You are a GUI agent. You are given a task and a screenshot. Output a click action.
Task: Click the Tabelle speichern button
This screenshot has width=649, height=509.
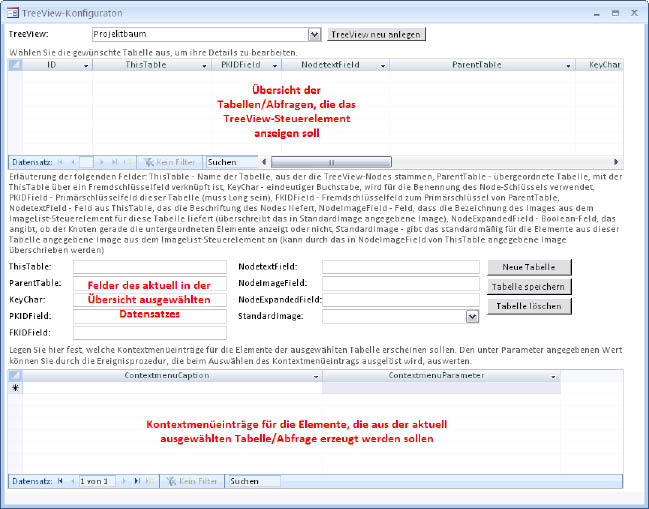pyautogui.click(x=530, y=286)
